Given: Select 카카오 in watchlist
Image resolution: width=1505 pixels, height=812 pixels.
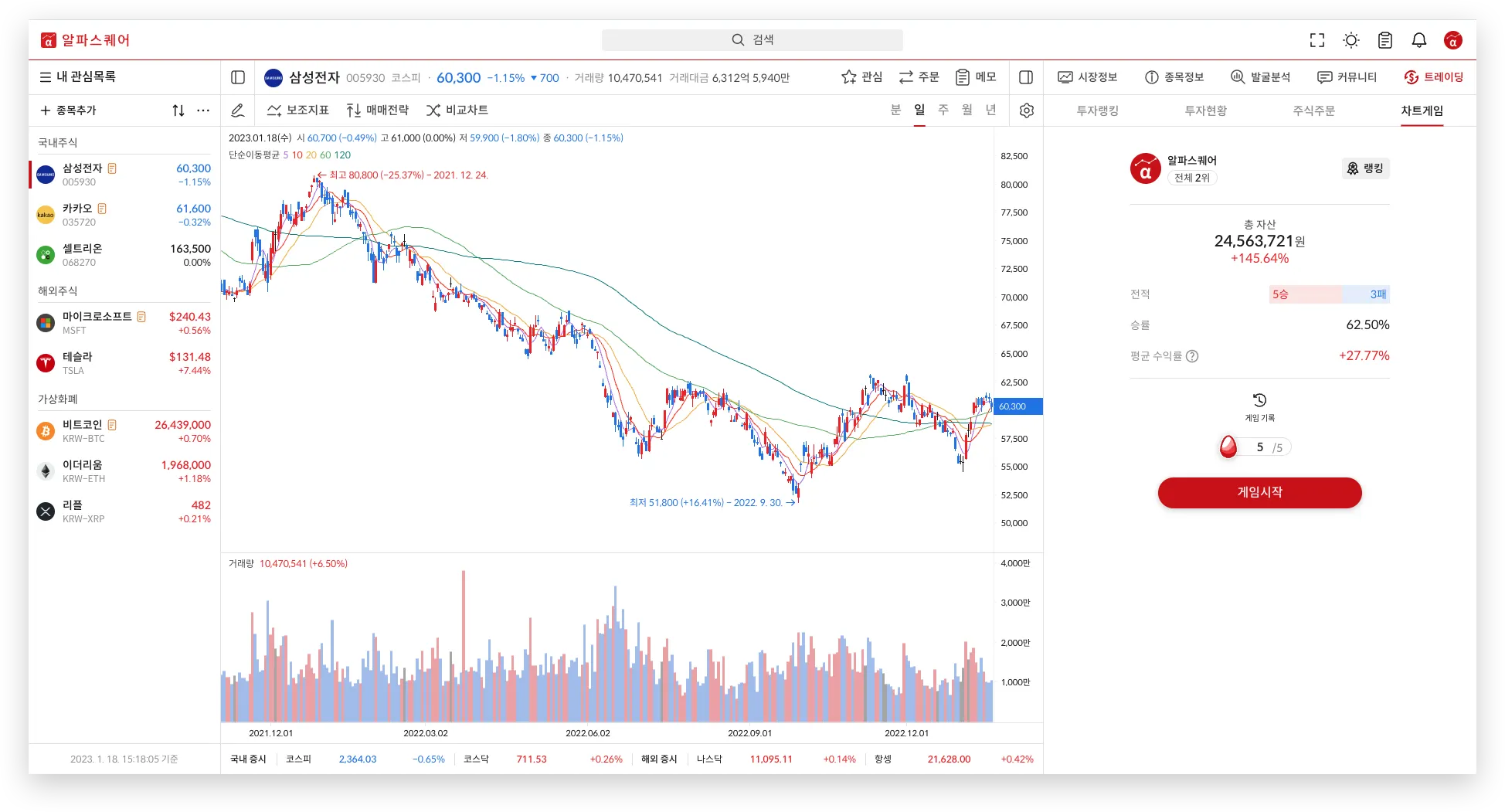Looking at the screenshot, I should [124, 215].
